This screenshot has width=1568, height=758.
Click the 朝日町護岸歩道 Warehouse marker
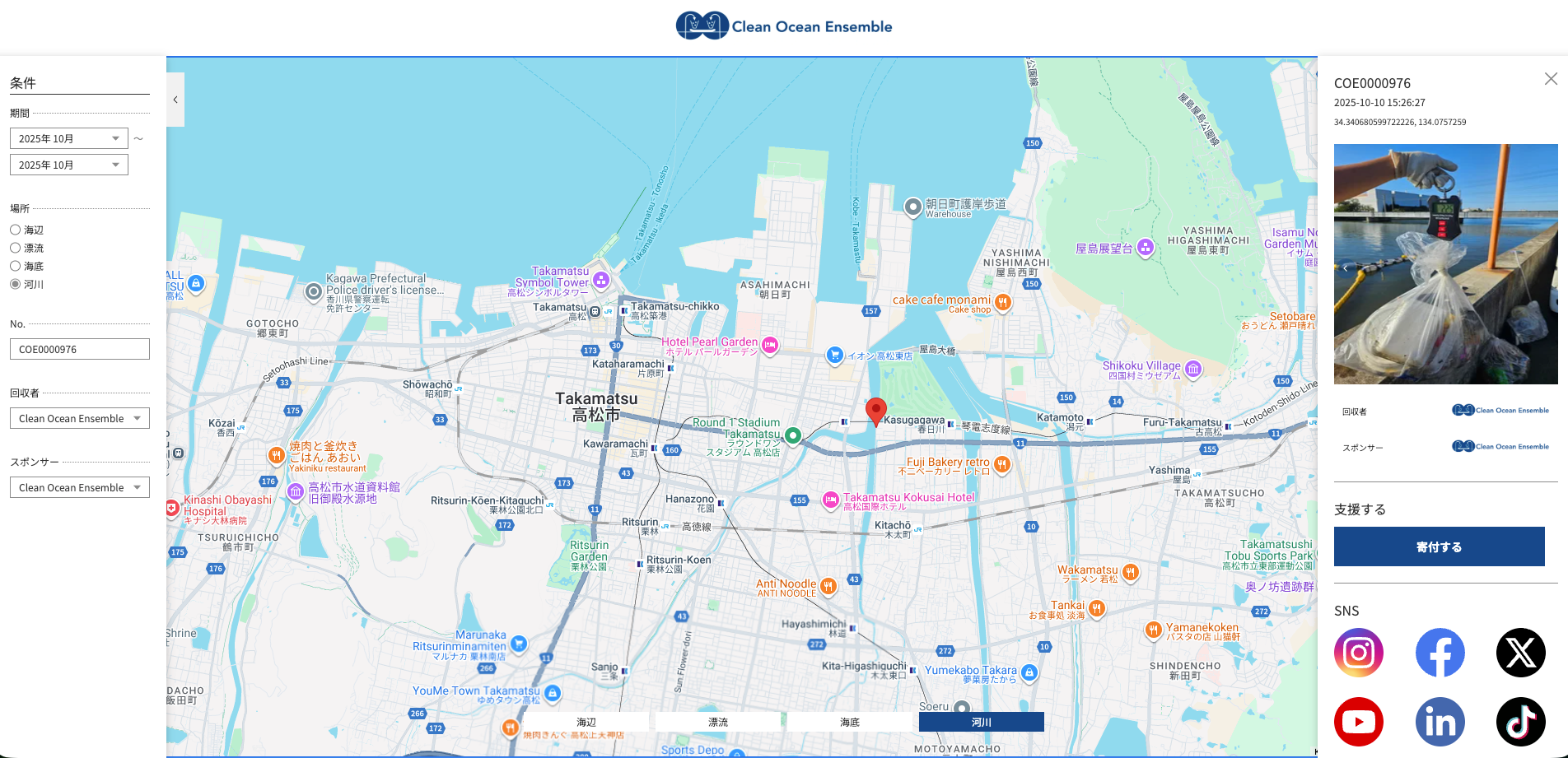pos(912,207)
